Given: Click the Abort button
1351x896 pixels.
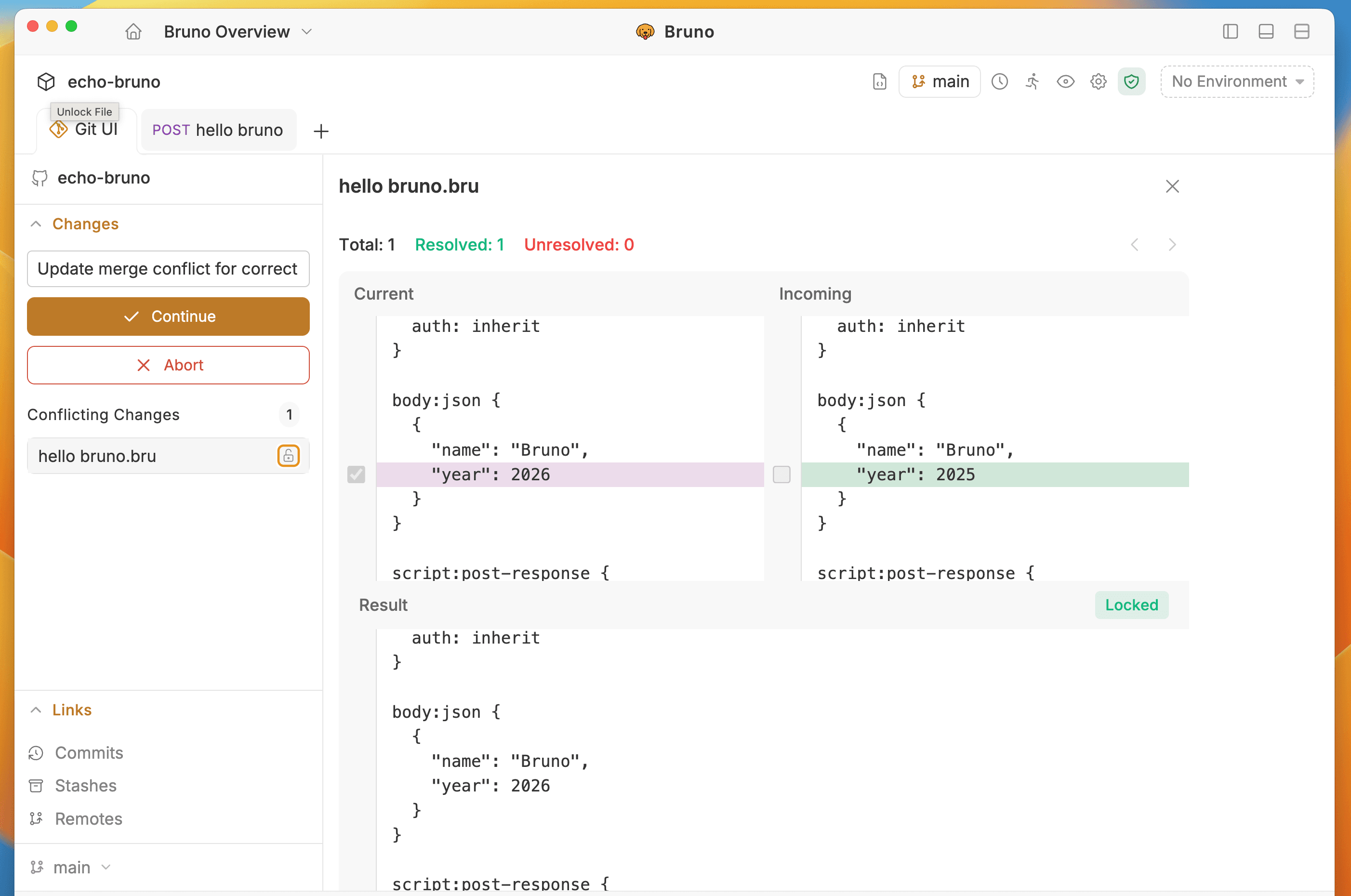Looking at the screenshot, I should coord(168,365).
